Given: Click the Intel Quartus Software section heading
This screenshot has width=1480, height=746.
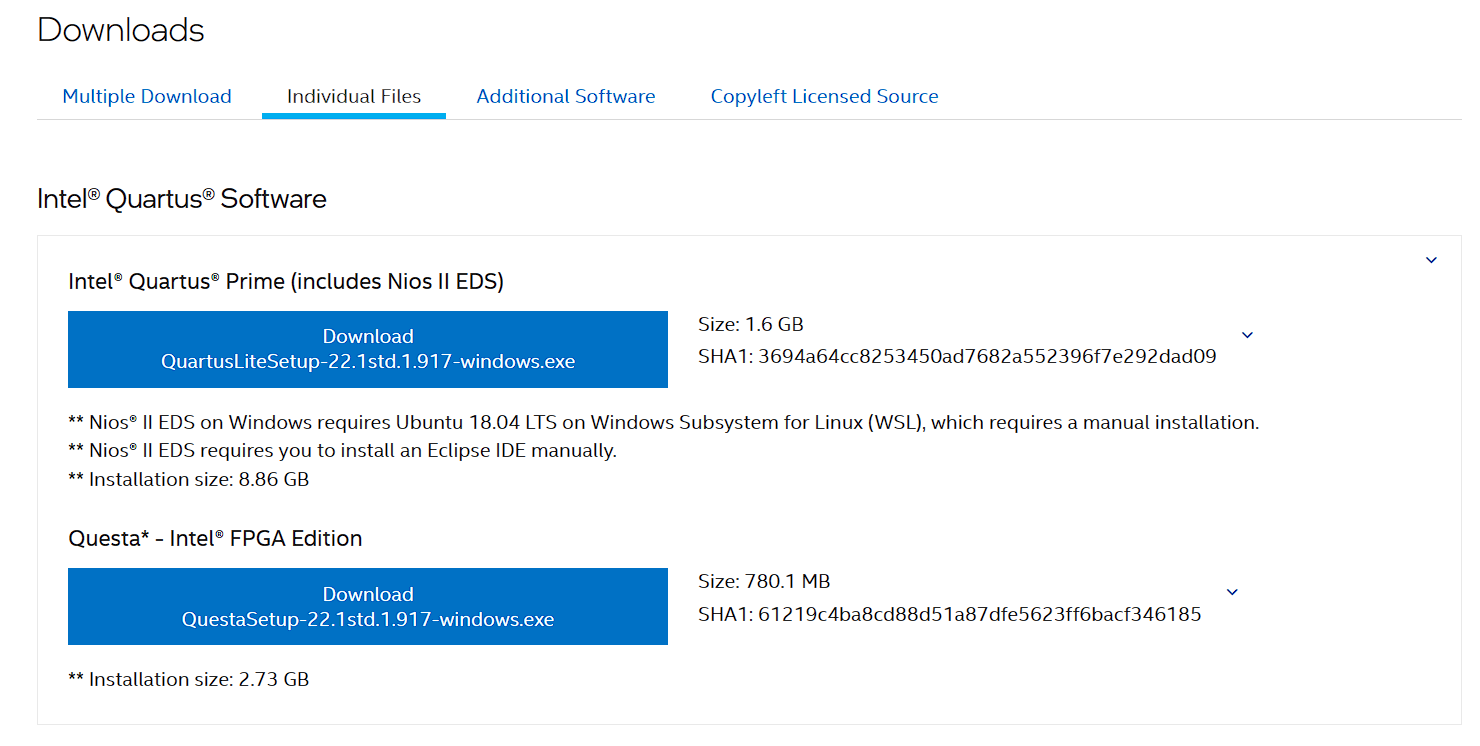Looking at the screenshot, I should coord(181,199).
